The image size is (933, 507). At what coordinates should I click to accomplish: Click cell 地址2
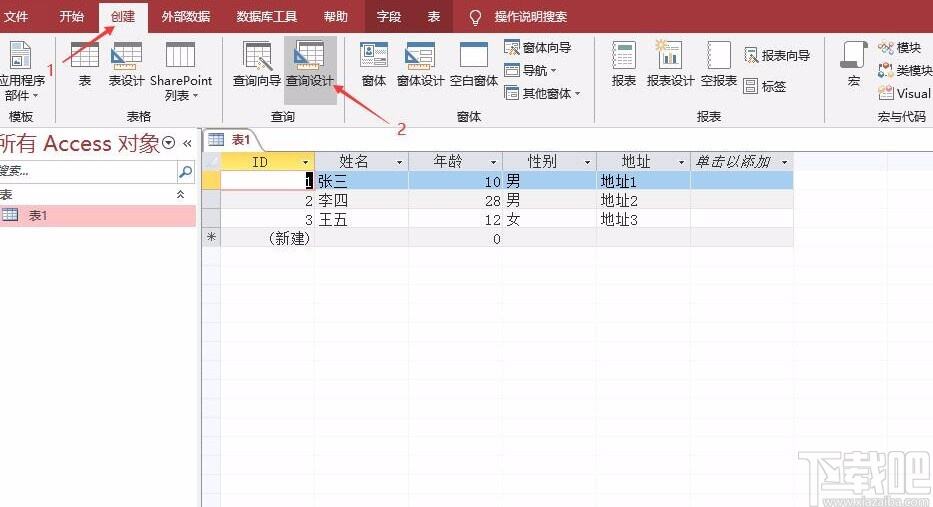click(643, 200)
